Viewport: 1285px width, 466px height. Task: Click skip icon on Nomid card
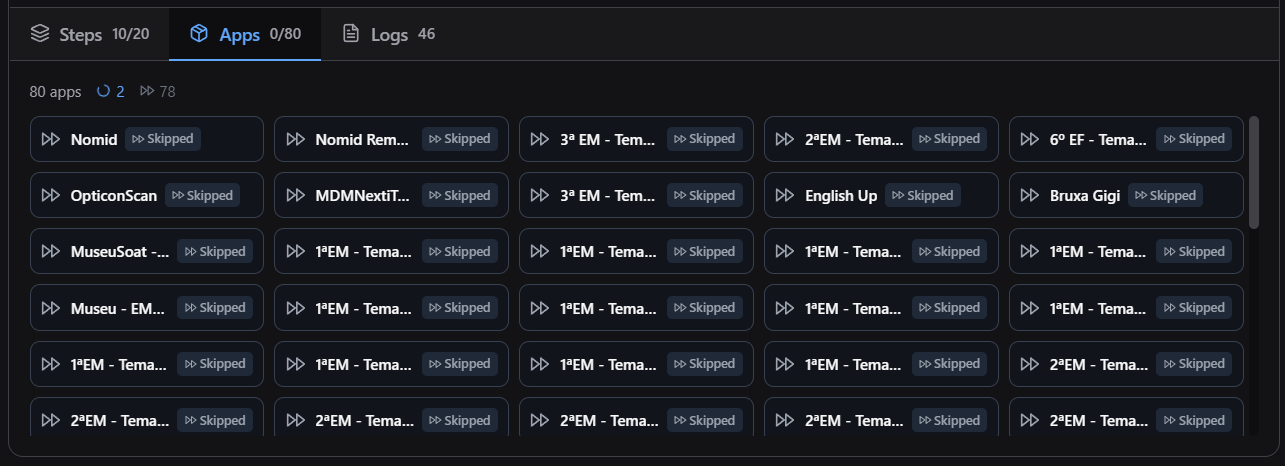(51, 139)
